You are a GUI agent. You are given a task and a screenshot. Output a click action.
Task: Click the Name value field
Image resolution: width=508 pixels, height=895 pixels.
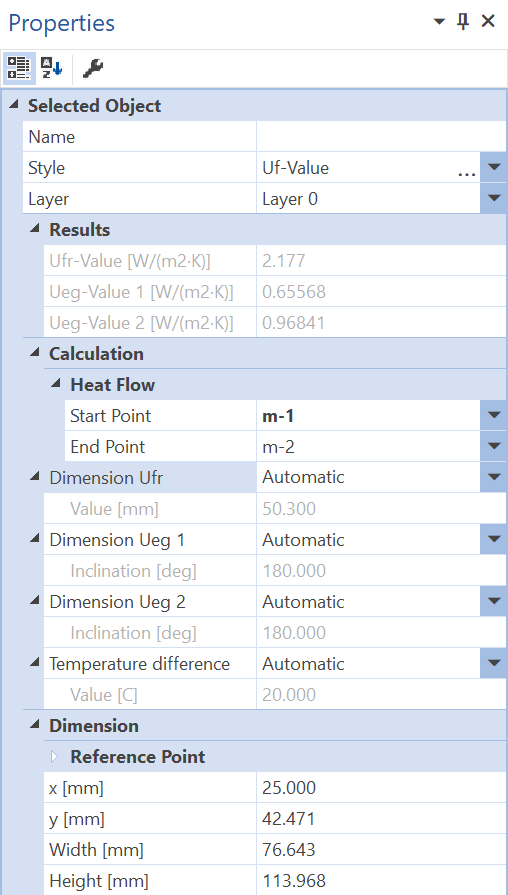(381, 138)
